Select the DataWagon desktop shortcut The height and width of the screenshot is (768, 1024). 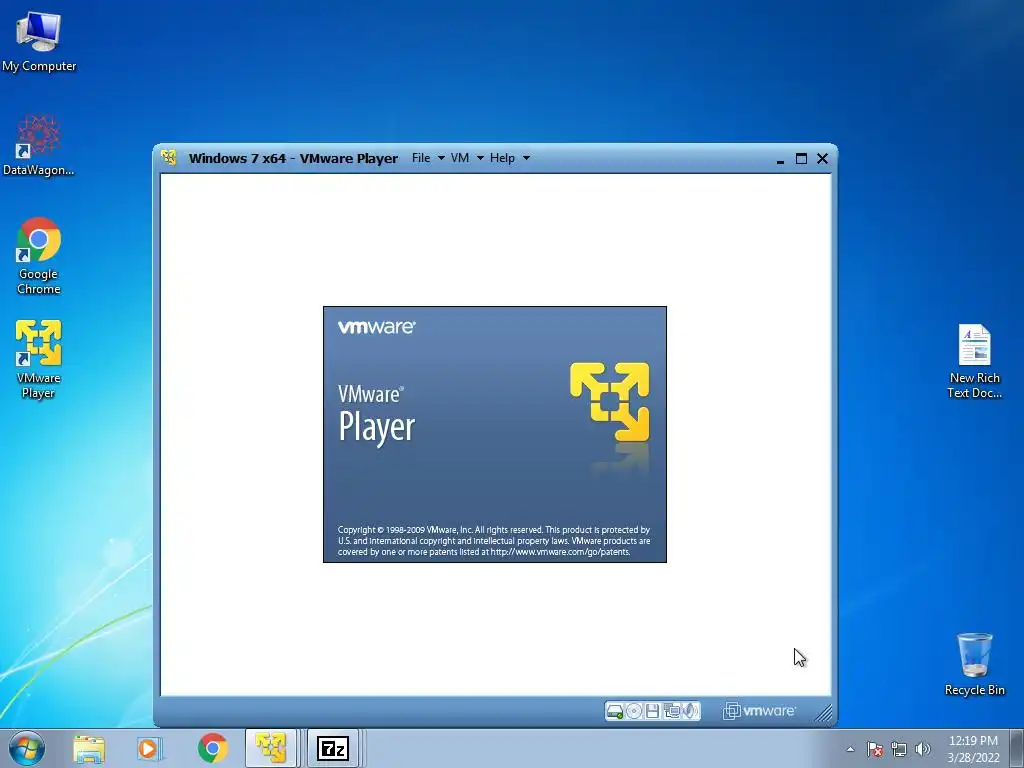pyautogui.click(x=39, y=146)
